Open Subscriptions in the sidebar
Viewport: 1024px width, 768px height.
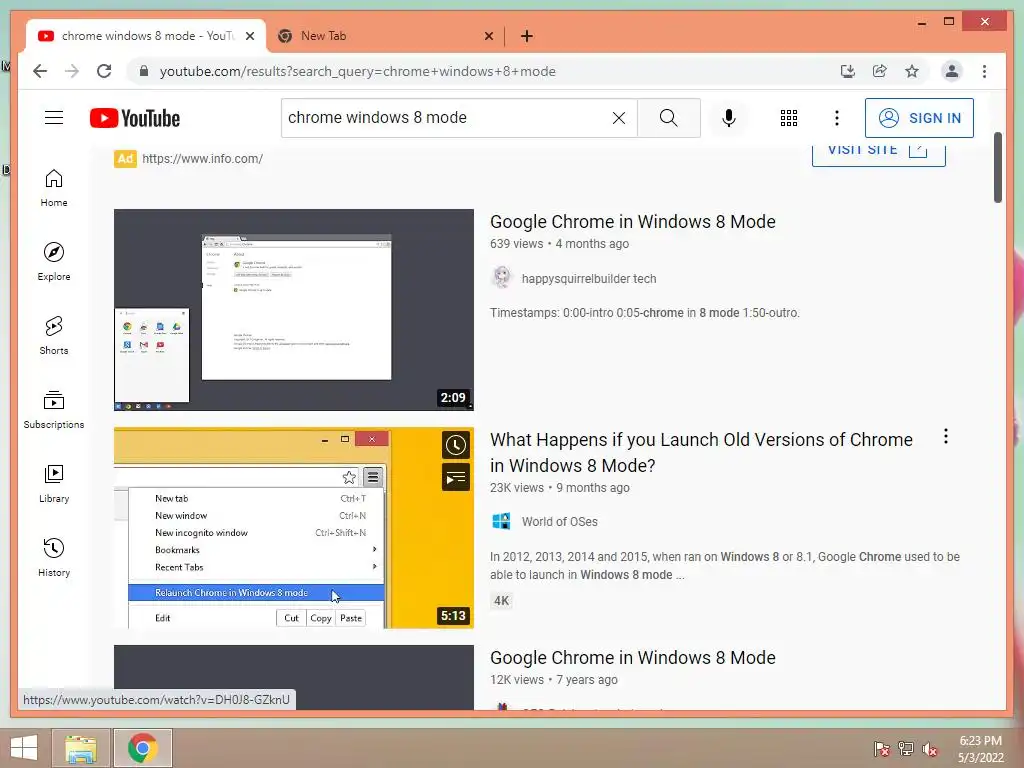[54, 409]
